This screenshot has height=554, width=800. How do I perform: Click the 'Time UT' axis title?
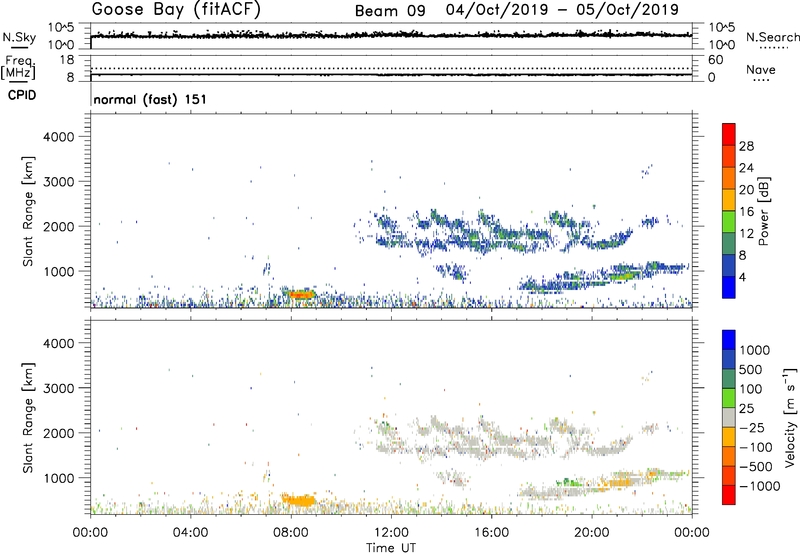(391, 548)
